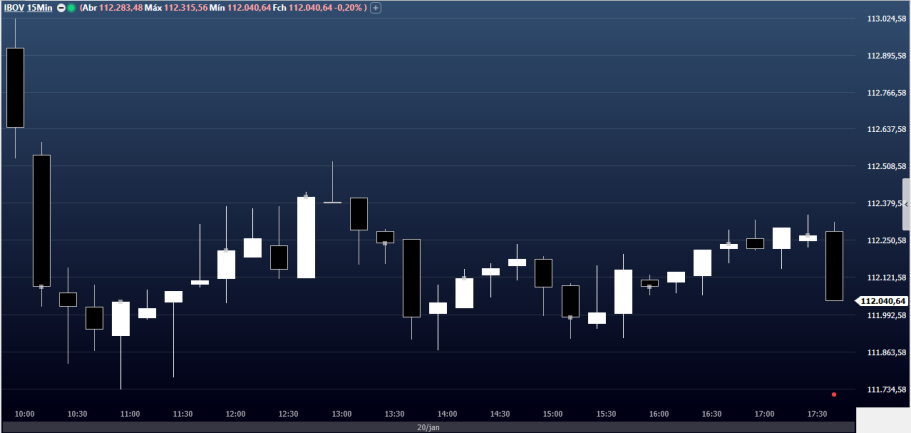Image resolution: width=911 pixels, height=433 pixels.
Task: Click the 111.734,58 price axis label
Action: [x=886, y=389]
